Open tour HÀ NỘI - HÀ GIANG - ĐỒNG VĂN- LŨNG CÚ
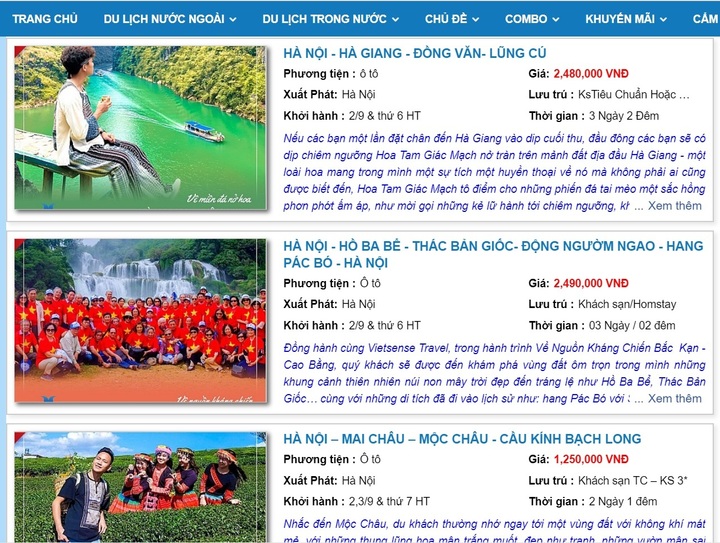This screenshot has height=543, width=720. coord(415,53)
